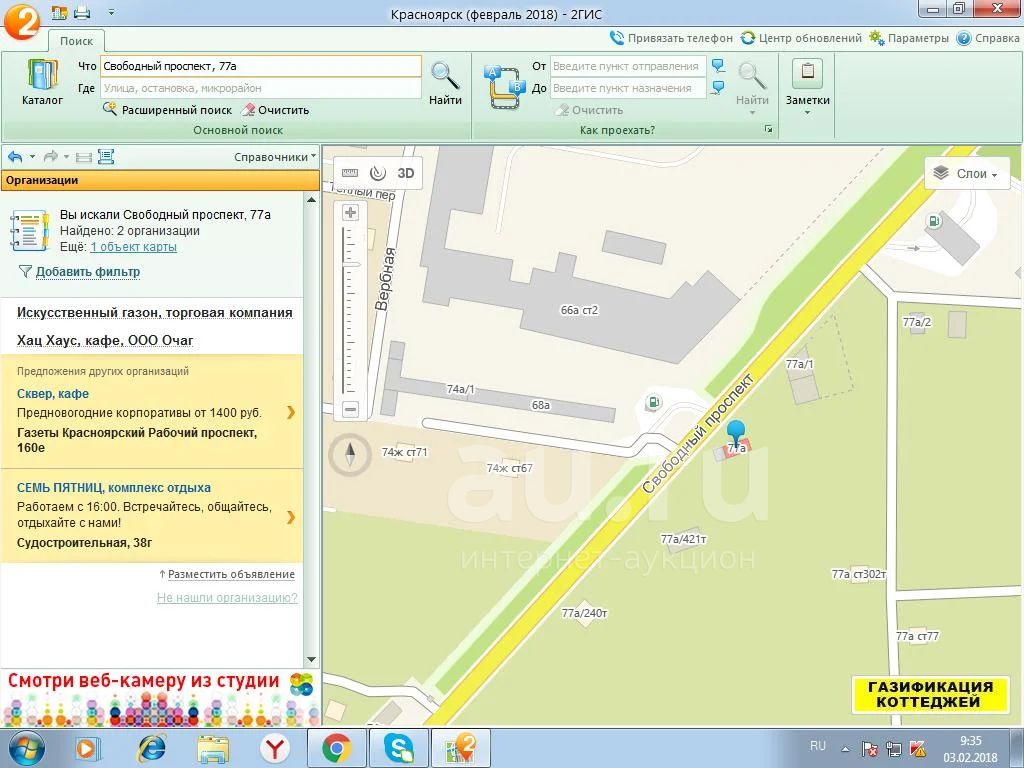The image size is (1024, 768).
Task: Click the Где location input field
Action: [261, 88]
